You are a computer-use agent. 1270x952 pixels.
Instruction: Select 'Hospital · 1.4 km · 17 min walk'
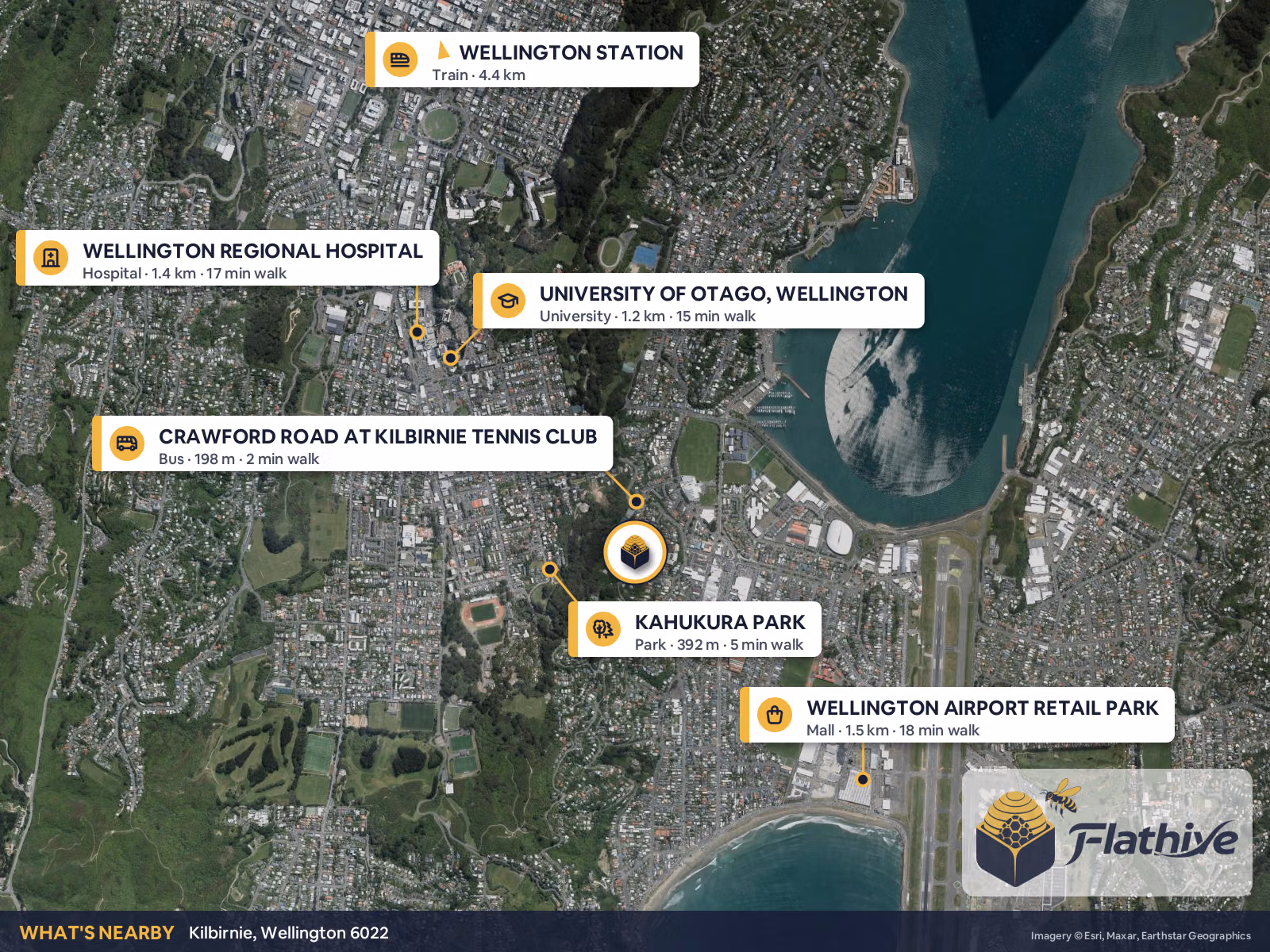click(x=184, y=274)
